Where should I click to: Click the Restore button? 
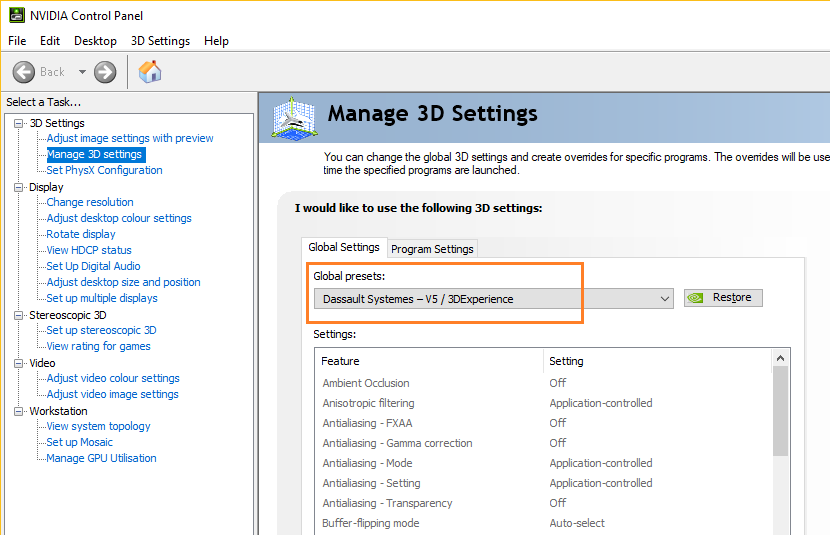tap(723, 298)
